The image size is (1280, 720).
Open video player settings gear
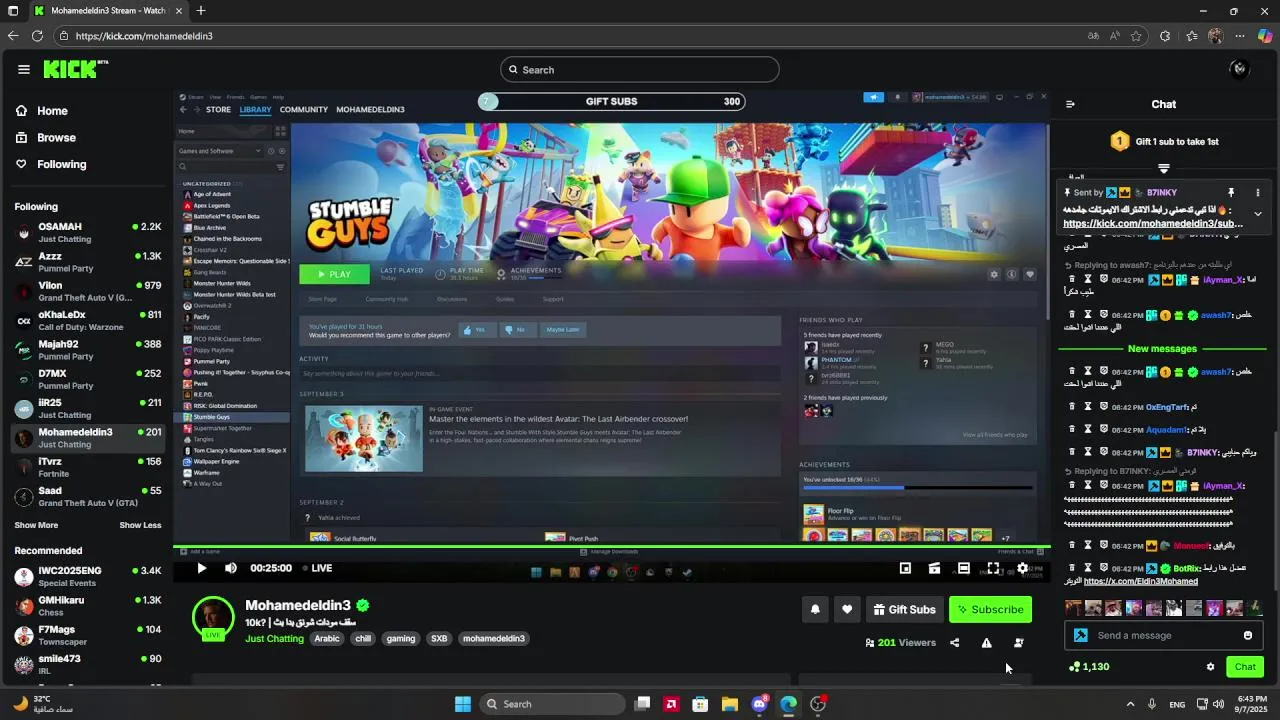coord(1022,568)
